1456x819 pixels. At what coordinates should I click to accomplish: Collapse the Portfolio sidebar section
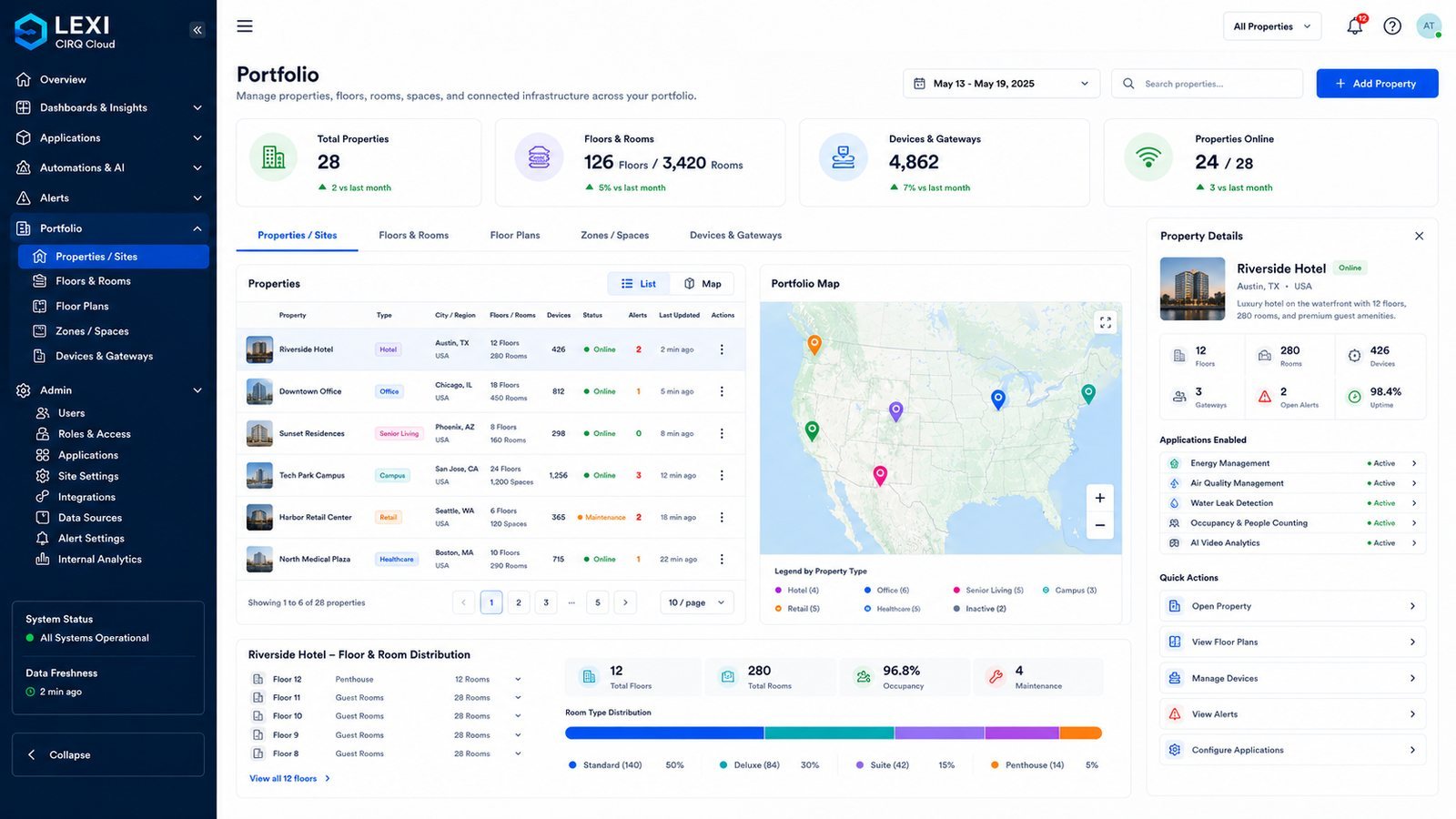click(x=109, y=228)
